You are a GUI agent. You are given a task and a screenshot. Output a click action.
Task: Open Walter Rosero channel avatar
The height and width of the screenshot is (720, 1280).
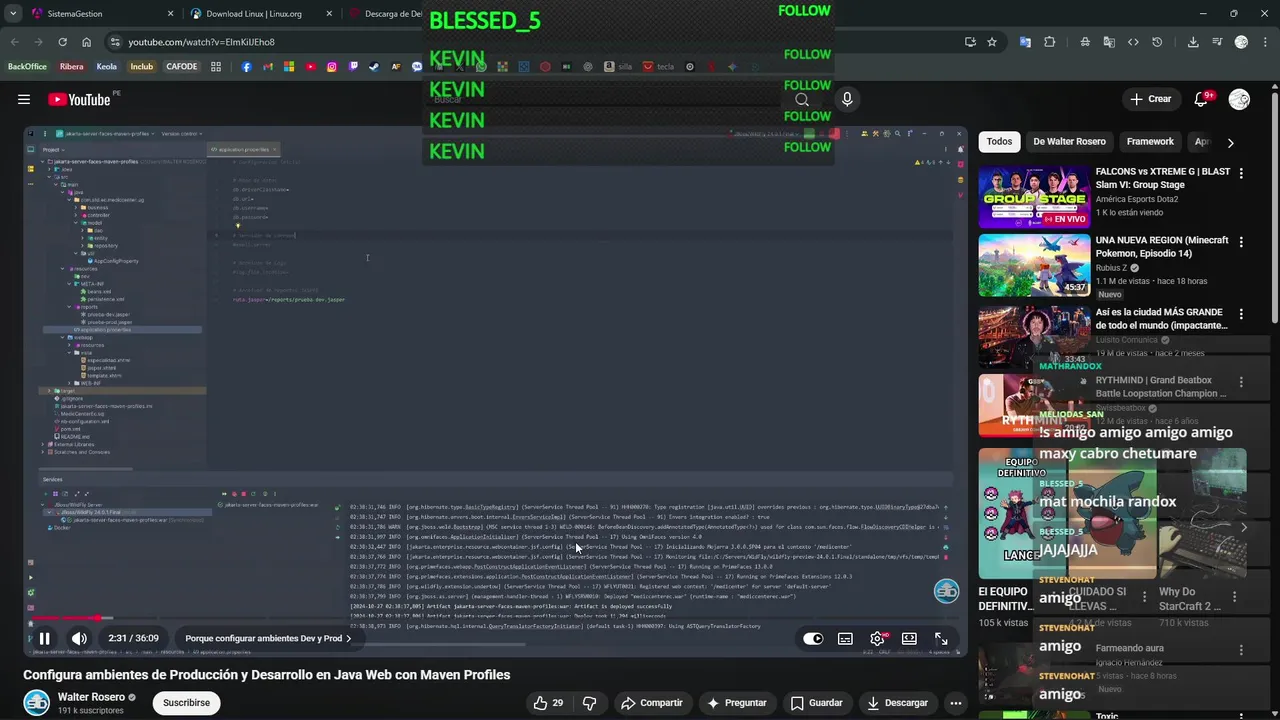click(x=36, y=703)
